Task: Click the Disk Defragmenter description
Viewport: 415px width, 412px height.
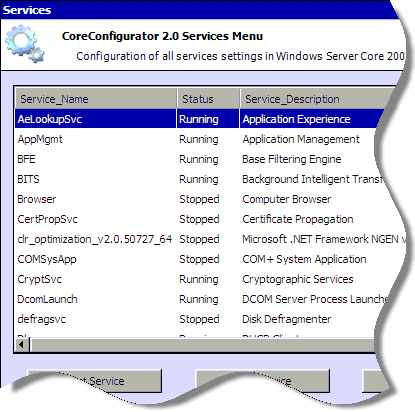Action: click(287, 319)
